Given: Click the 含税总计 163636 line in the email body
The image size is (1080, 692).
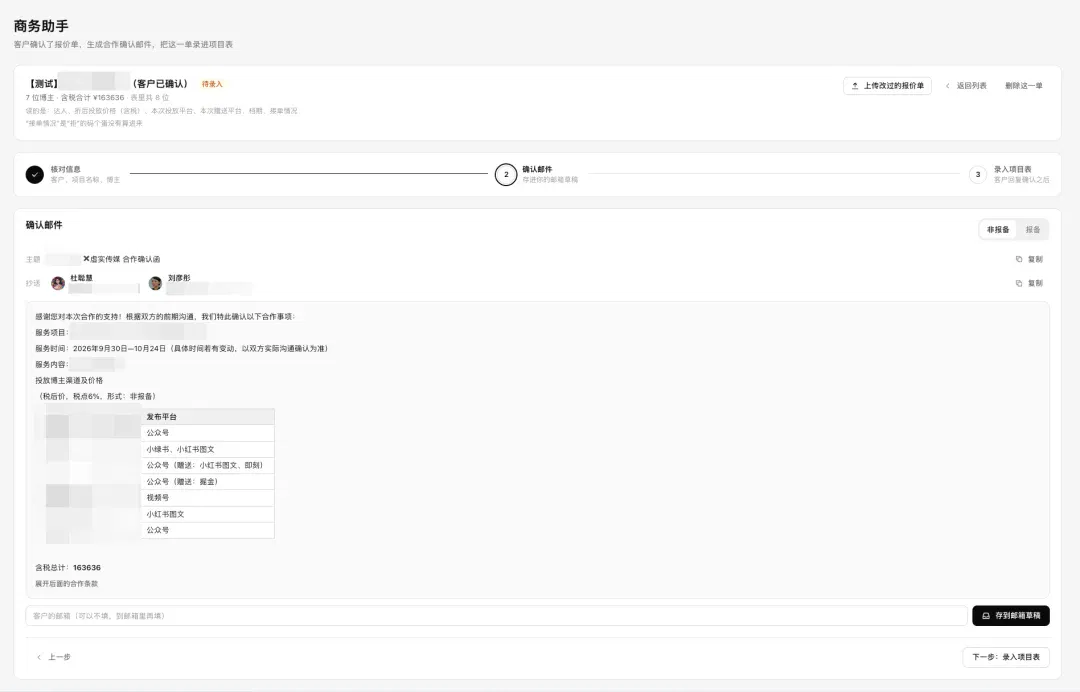Looking at the screenshot, I should pyautogui.click(x=68, y=568).
